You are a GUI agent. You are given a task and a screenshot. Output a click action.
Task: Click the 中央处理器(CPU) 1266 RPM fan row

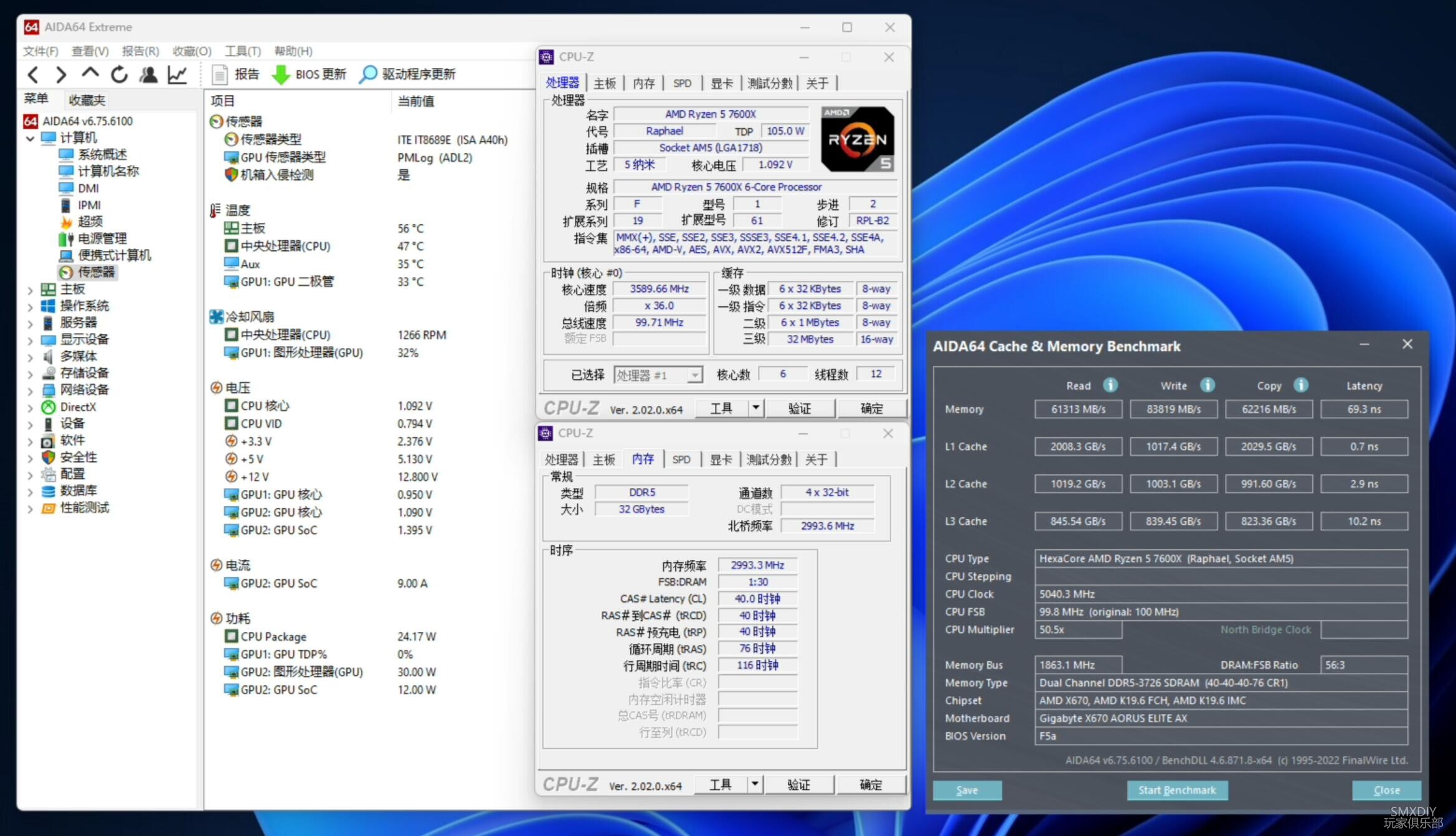click(335, 335)
